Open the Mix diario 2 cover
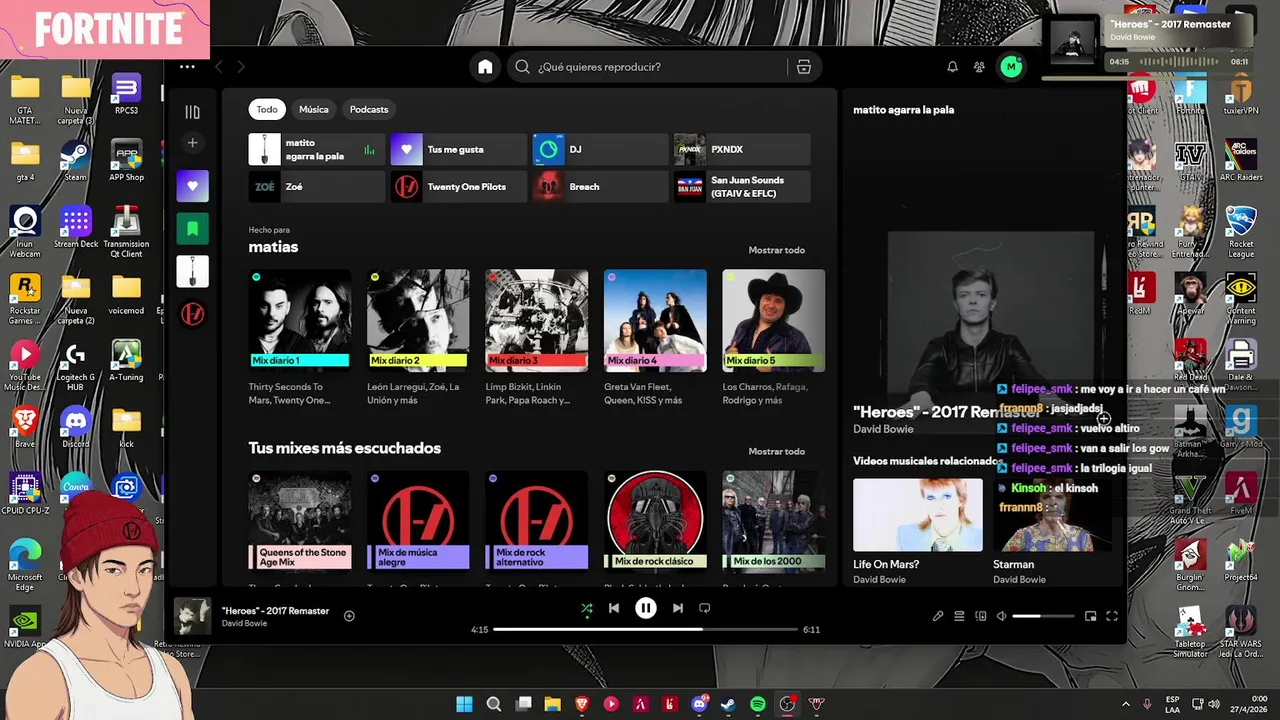Image resolution: width=1280 pixels, height=720 pixels. [418, 320]
